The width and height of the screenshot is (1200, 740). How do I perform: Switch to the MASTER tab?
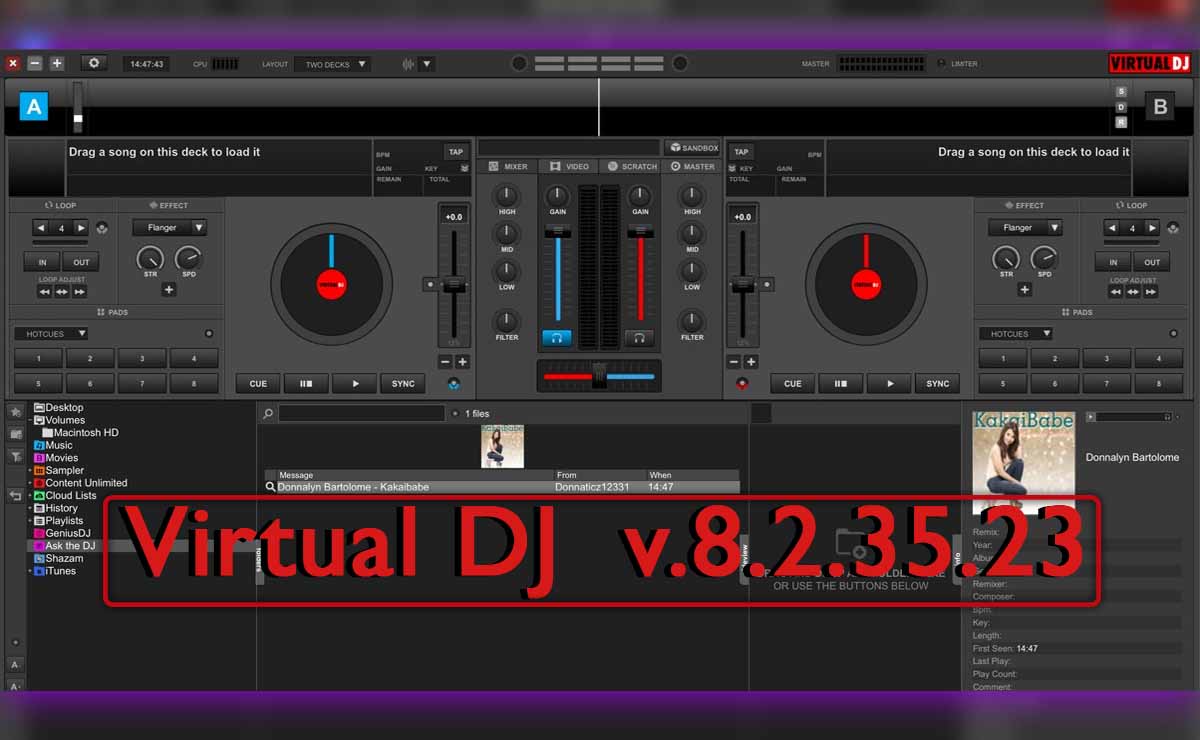[x=692, y=166]
